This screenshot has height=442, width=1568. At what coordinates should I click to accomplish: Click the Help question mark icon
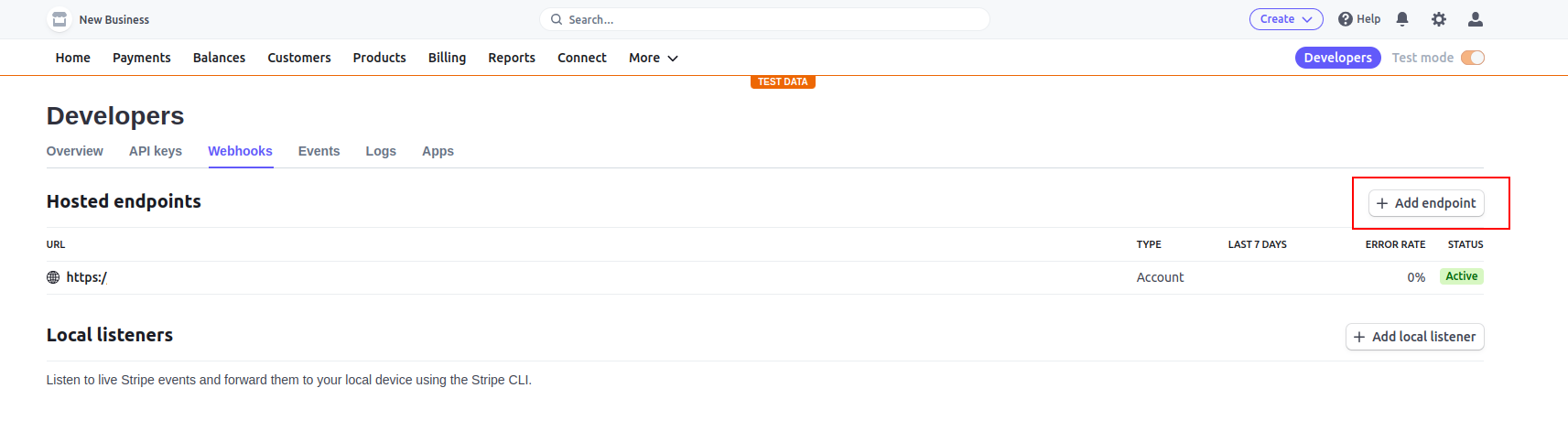[x=1346, y=19]
